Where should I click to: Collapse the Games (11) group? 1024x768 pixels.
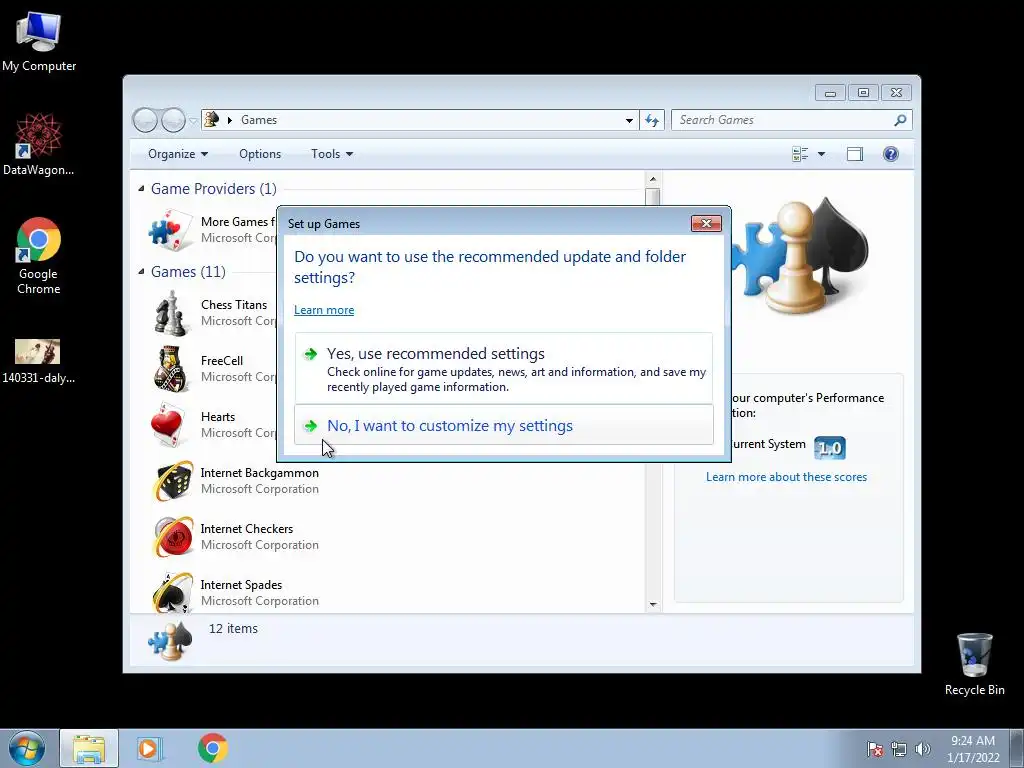141,272
